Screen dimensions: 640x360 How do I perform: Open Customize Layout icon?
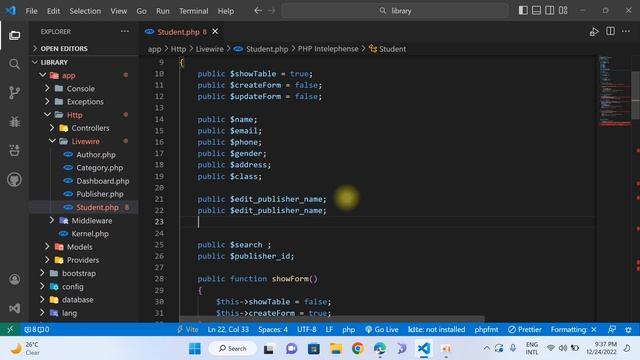563,11
